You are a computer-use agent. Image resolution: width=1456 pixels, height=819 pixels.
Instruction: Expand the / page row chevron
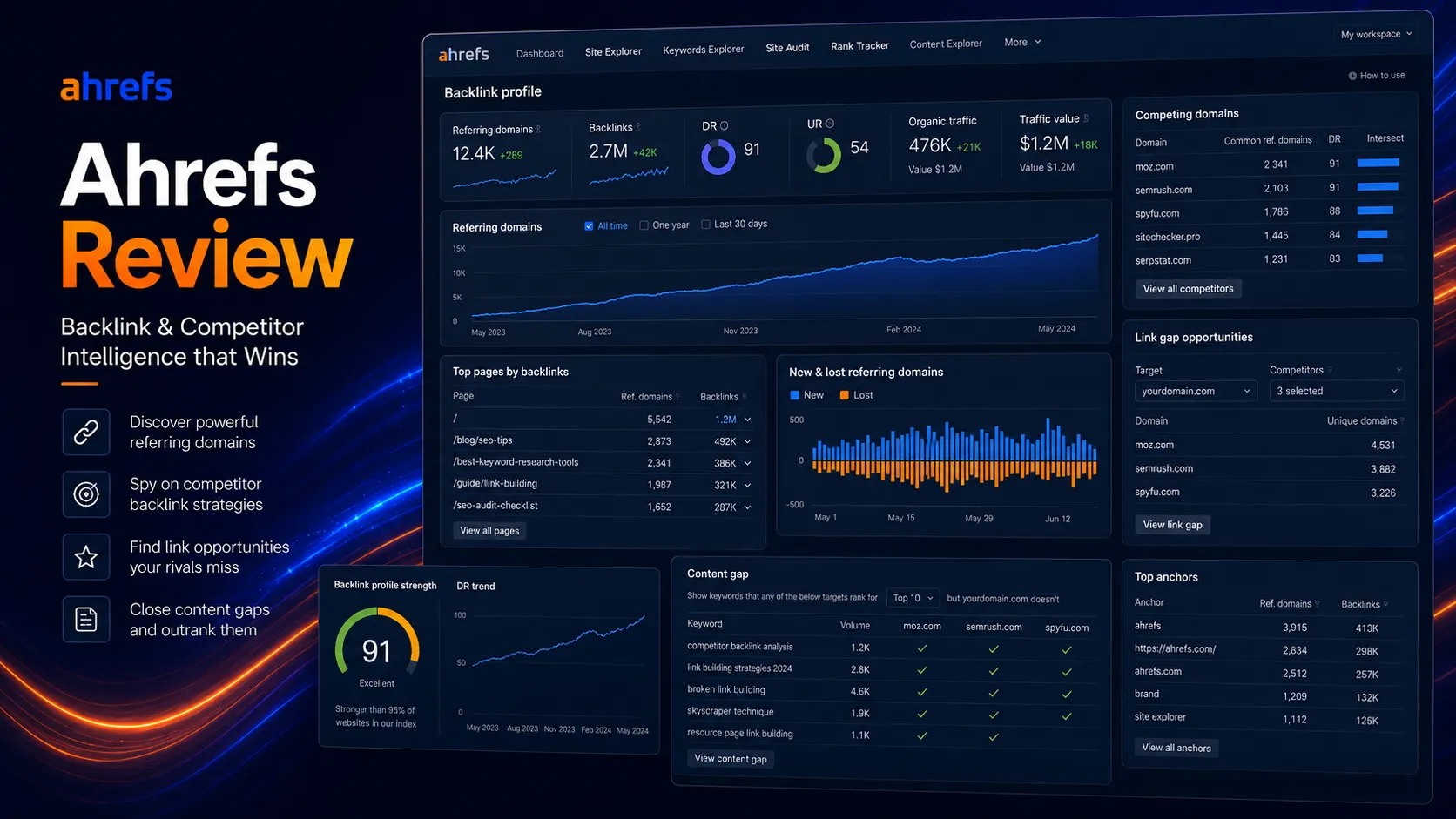click(747, 420)
